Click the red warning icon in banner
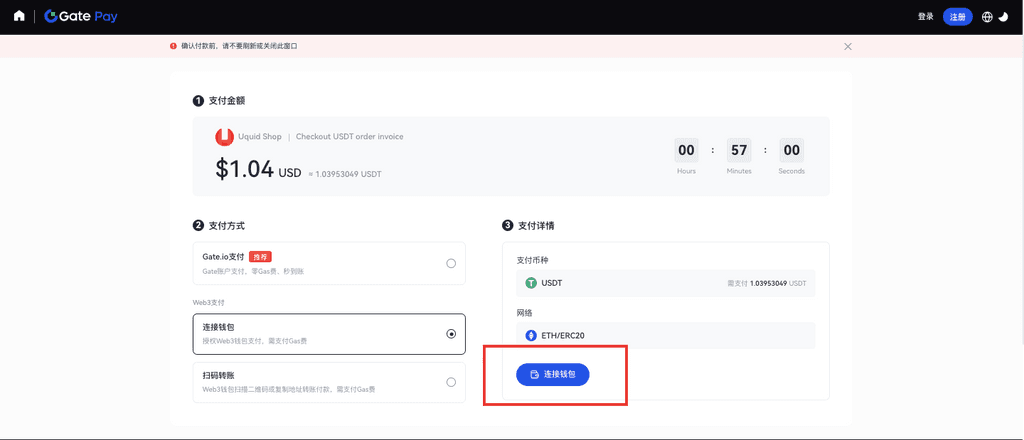This screenshot has height=440, width=1024. pos(173,46)
